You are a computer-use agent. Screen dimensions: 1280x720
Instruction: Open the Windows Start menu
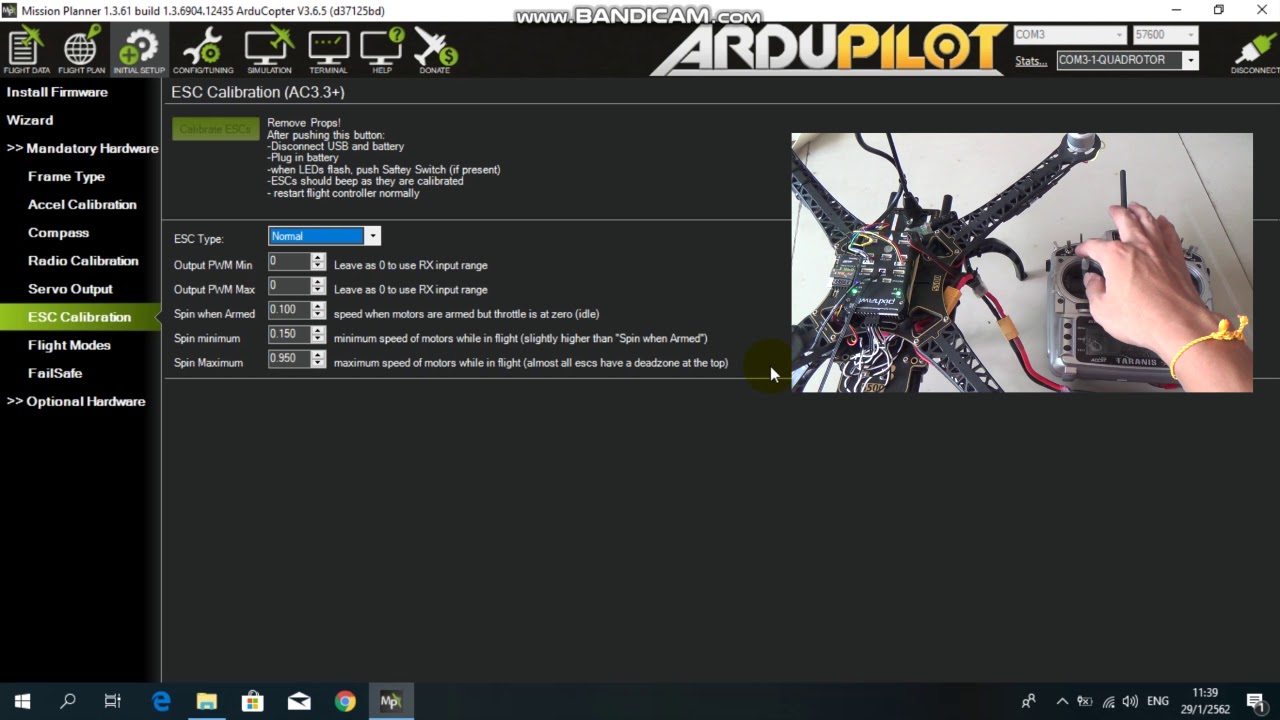[22, 701]
